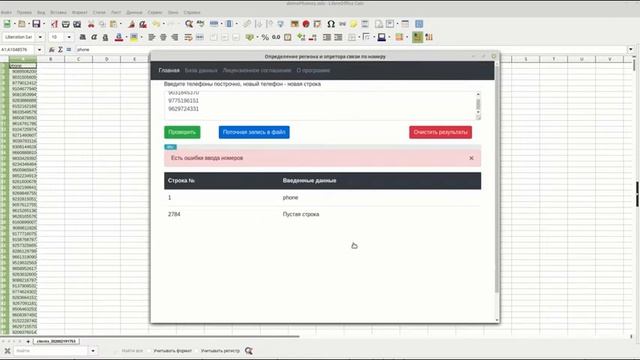Click the Open file folder icon in Calc
The image size is (640, 360).
coord(22,24)
